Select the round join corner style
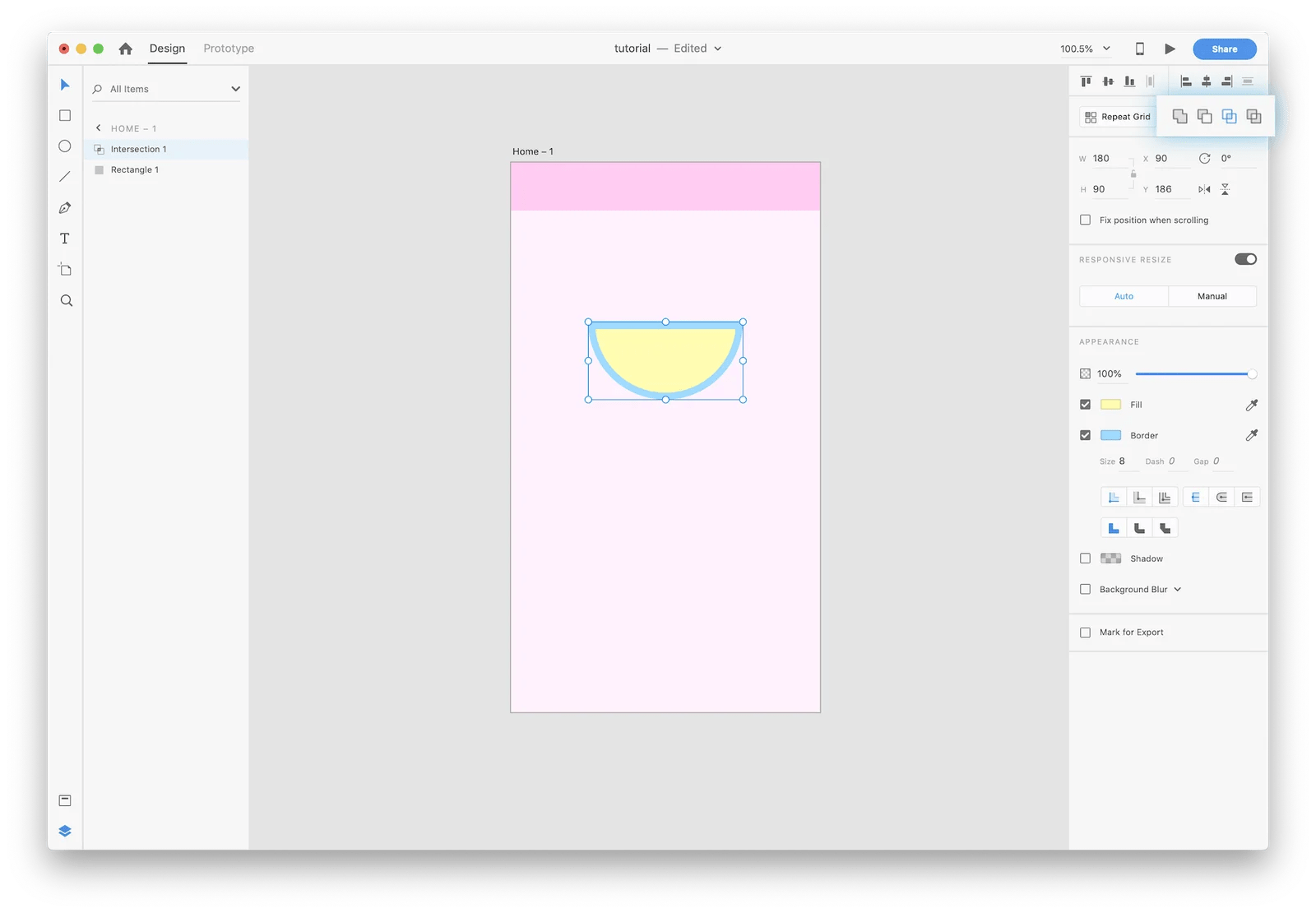Viewport: 1316px width, 913px height. coord(1139,528)
